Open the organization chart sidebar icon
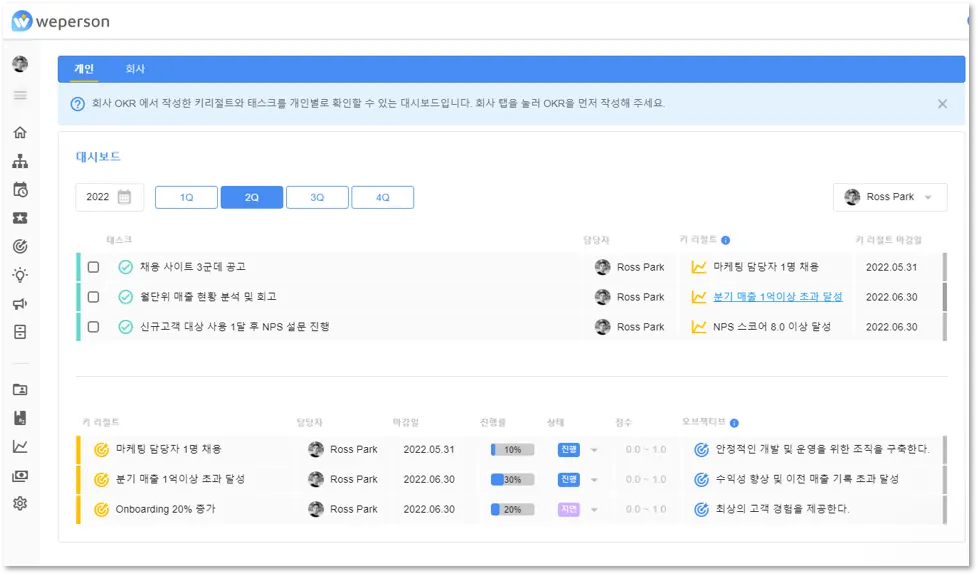Screen dimensions: 978x575 pos(21,161)
